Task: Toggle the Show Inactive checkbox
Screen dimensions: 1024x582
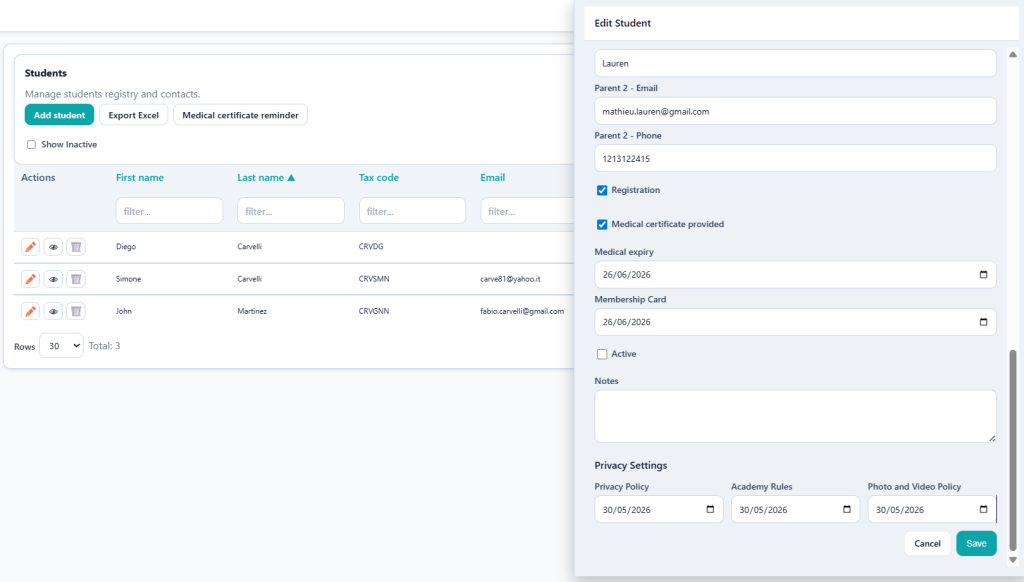Action: point(31,144)
